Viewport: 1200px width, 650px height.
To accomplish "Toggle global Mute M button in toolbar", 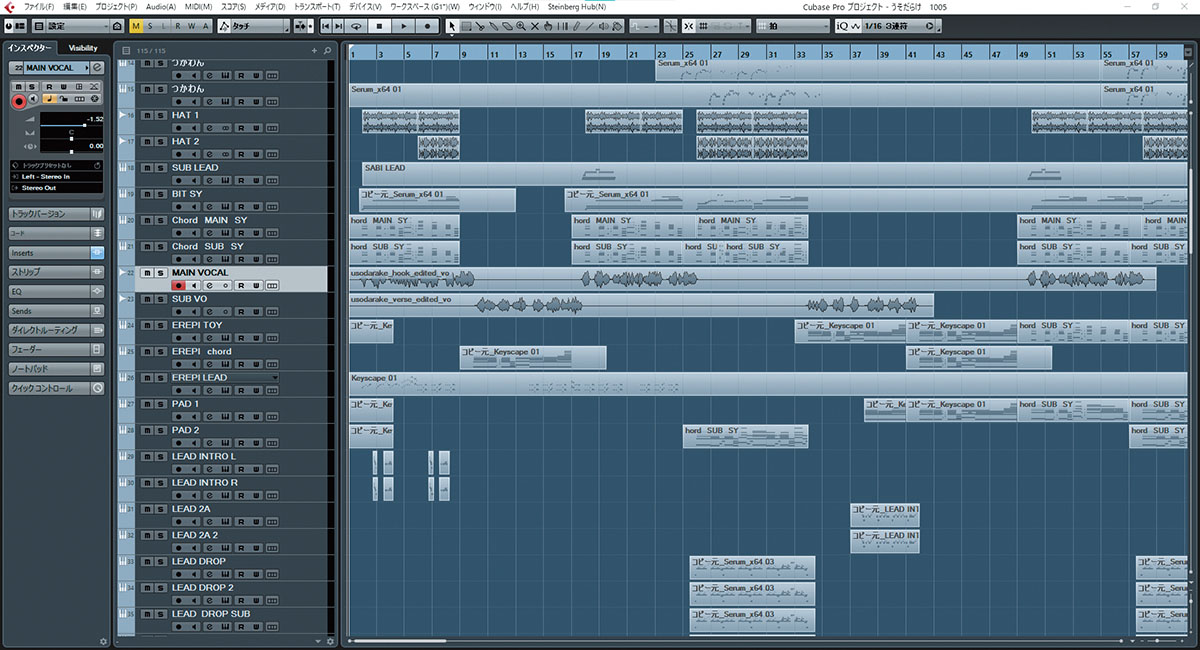I will click(136, 25).
